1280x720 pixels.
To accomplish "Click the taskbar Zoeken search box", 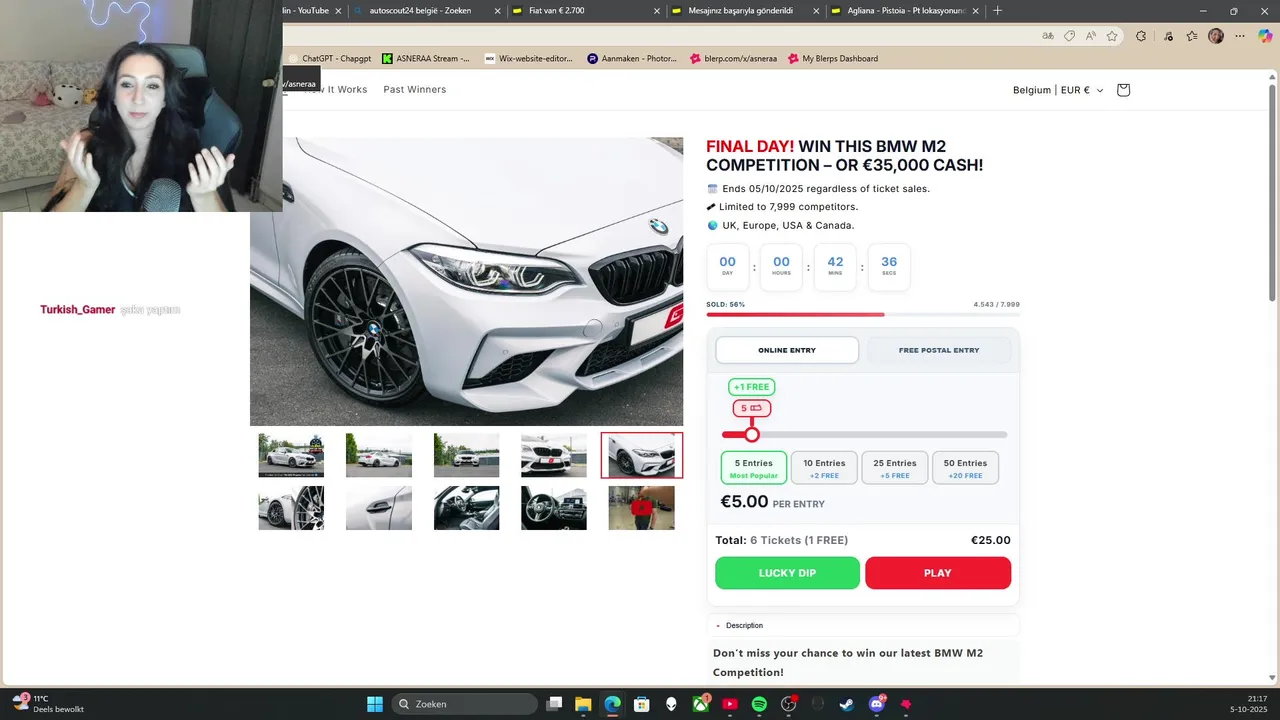I will tap(465, 704).
